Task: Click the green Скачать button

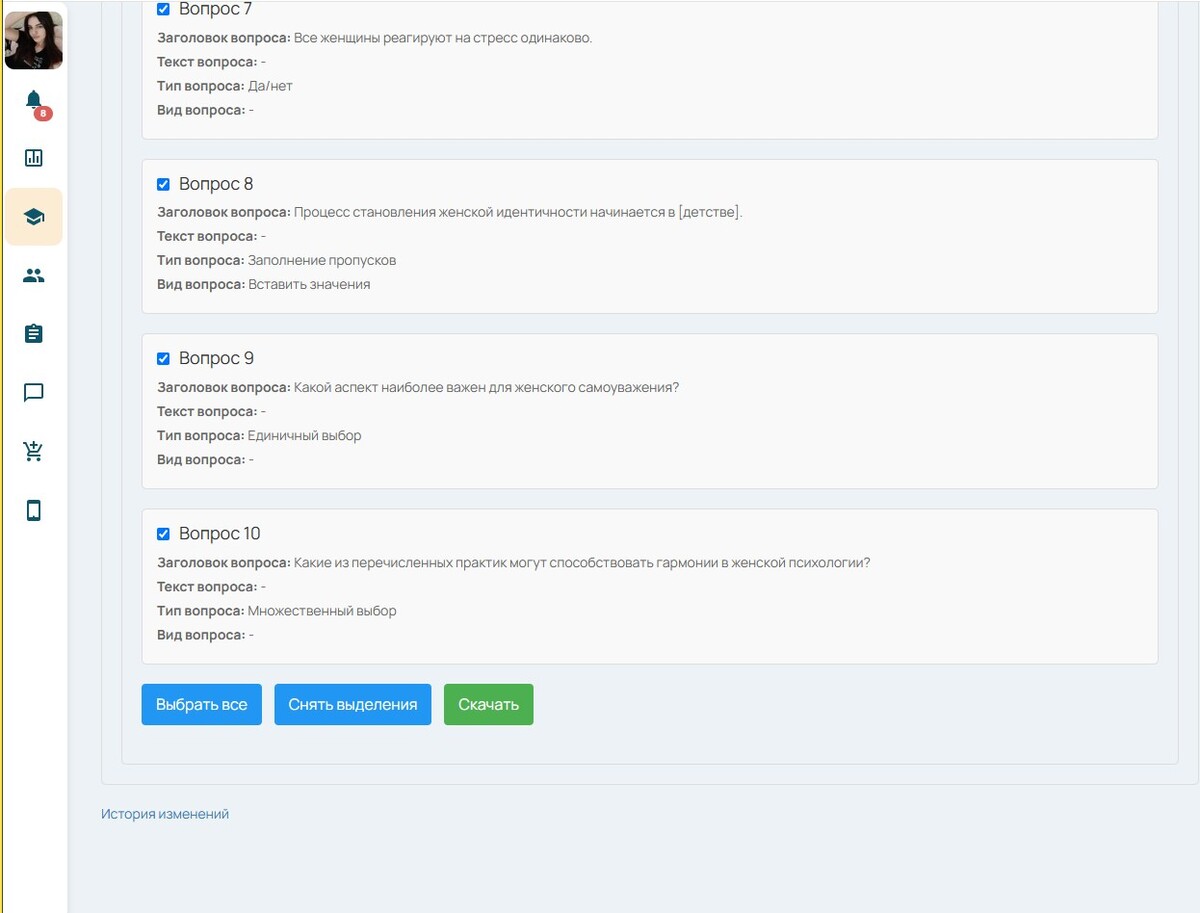Action: coord(488,704)
